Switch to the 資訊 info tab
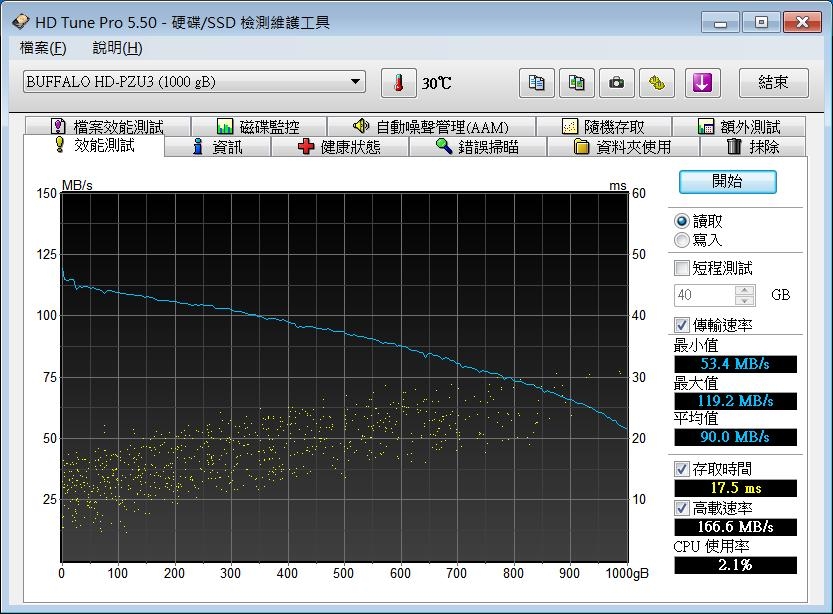 point(218,147)
